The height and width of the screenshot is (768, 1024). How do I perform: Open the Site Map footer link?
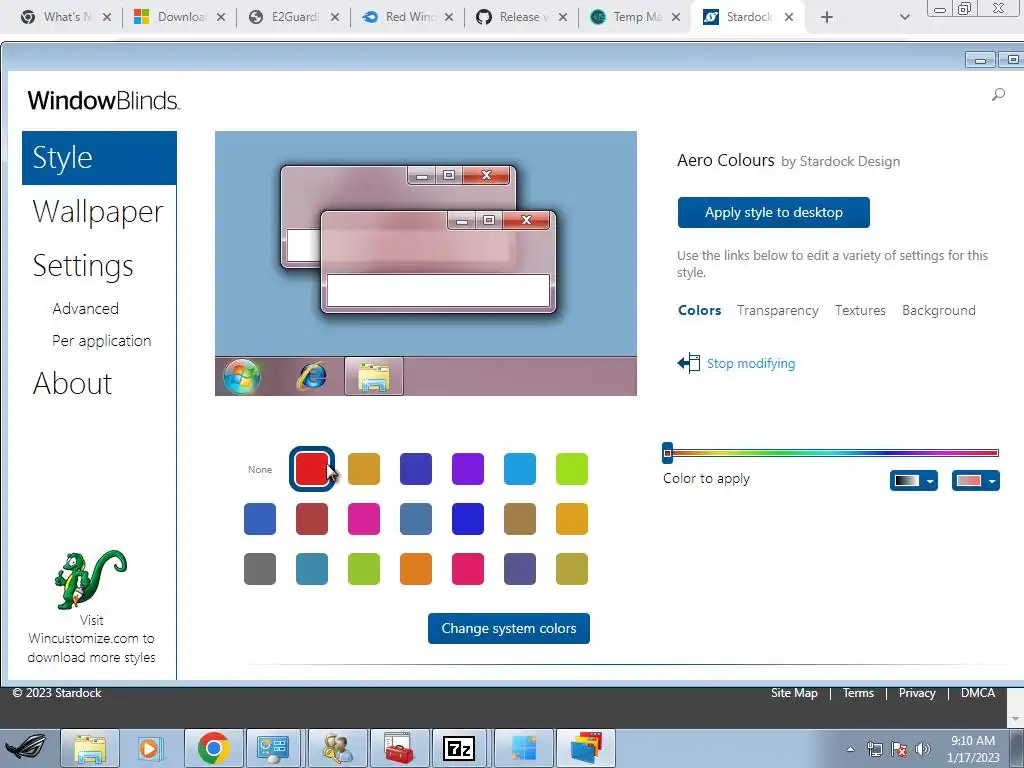[x=794, y=693]
